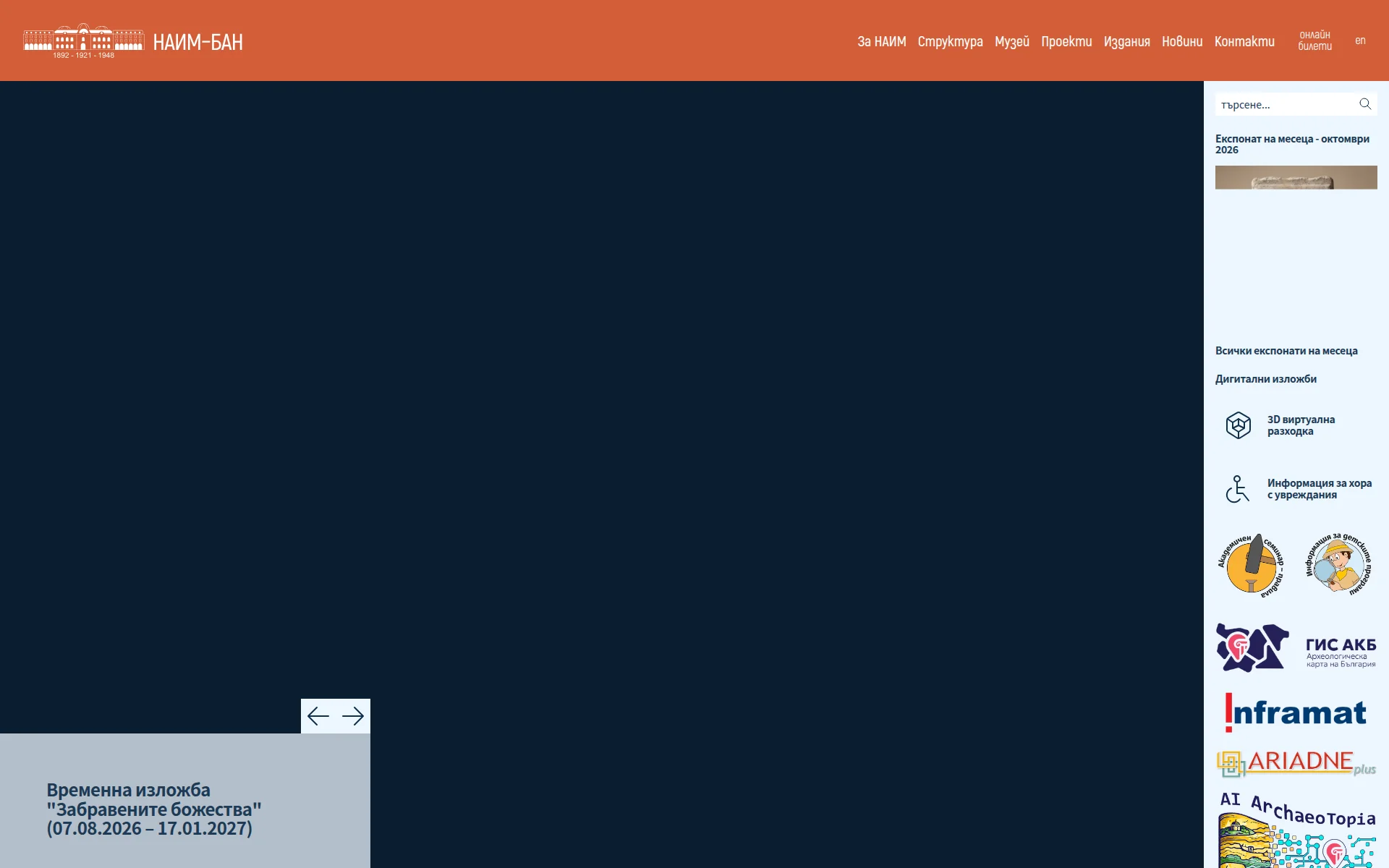Open Информация за хора с увреждания text

[1320, 489]
